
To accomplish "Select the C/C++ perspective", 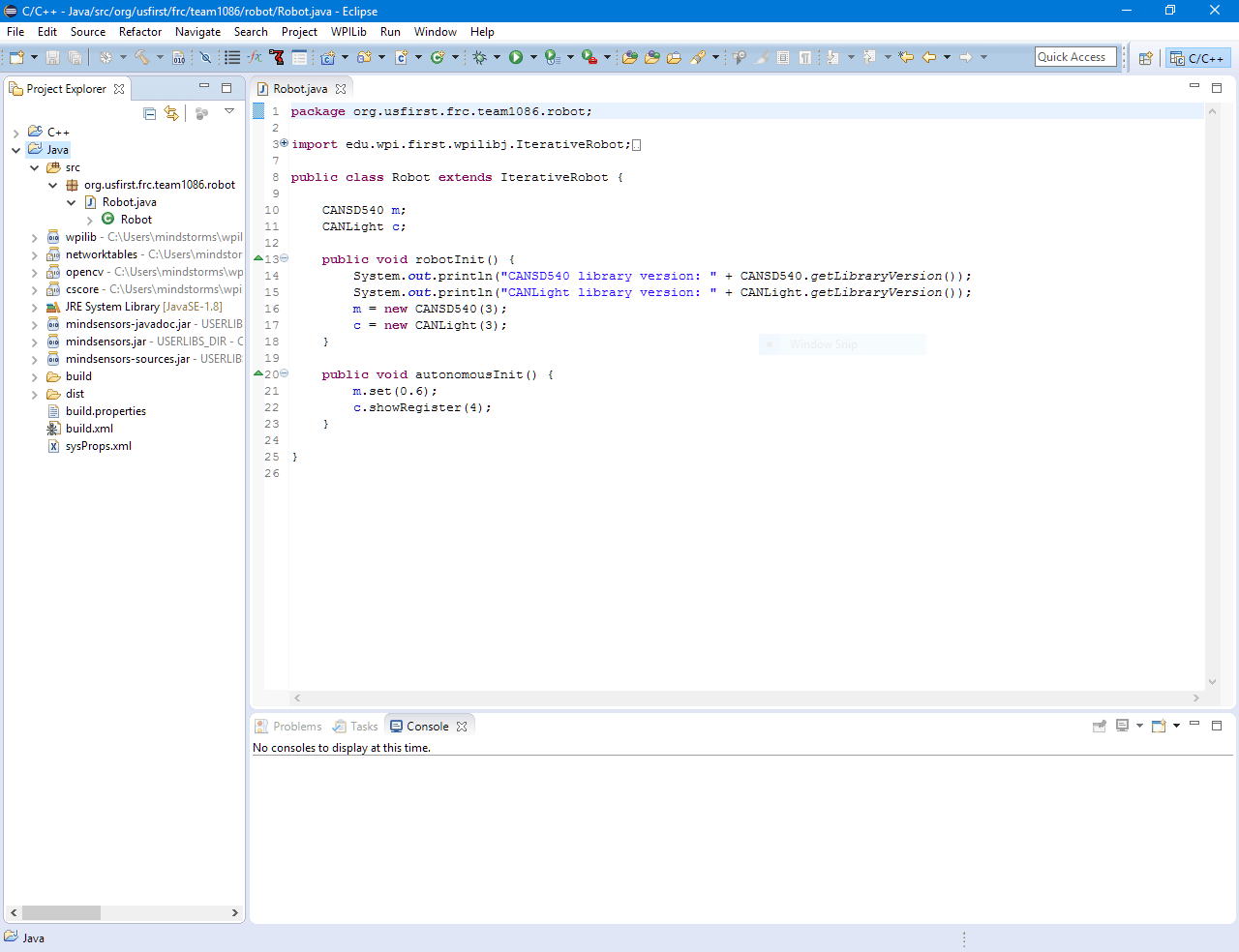I will click(1197, 58).
